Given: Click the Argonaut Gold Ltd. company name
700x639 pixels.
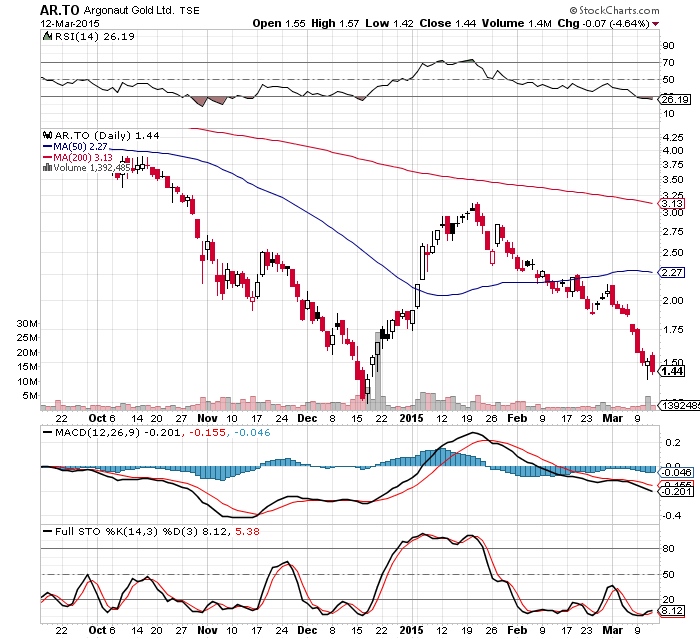Looking at the screenshot, I should tap(129, 10).
